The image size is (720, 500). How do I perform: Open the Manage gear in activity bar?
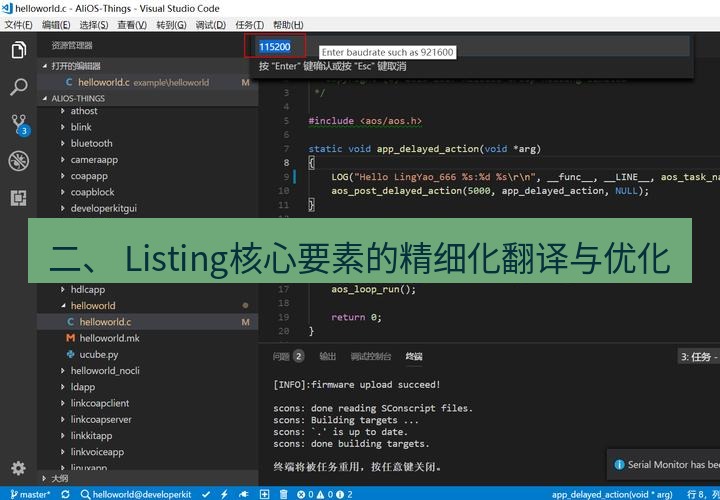pyautogui.click(x=18, y=468)
